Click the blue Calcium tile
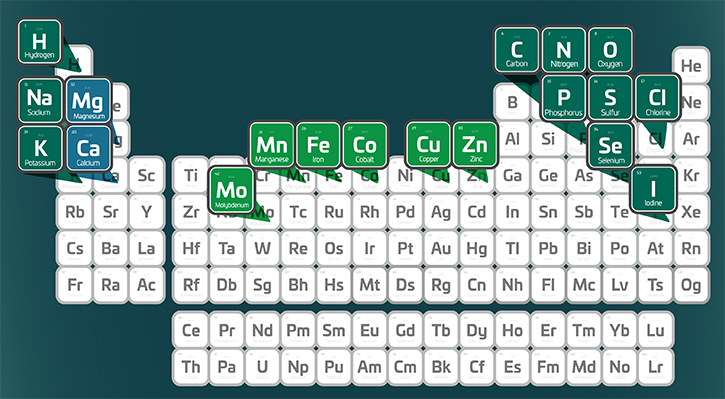725x399 pixels. (88, 148)
